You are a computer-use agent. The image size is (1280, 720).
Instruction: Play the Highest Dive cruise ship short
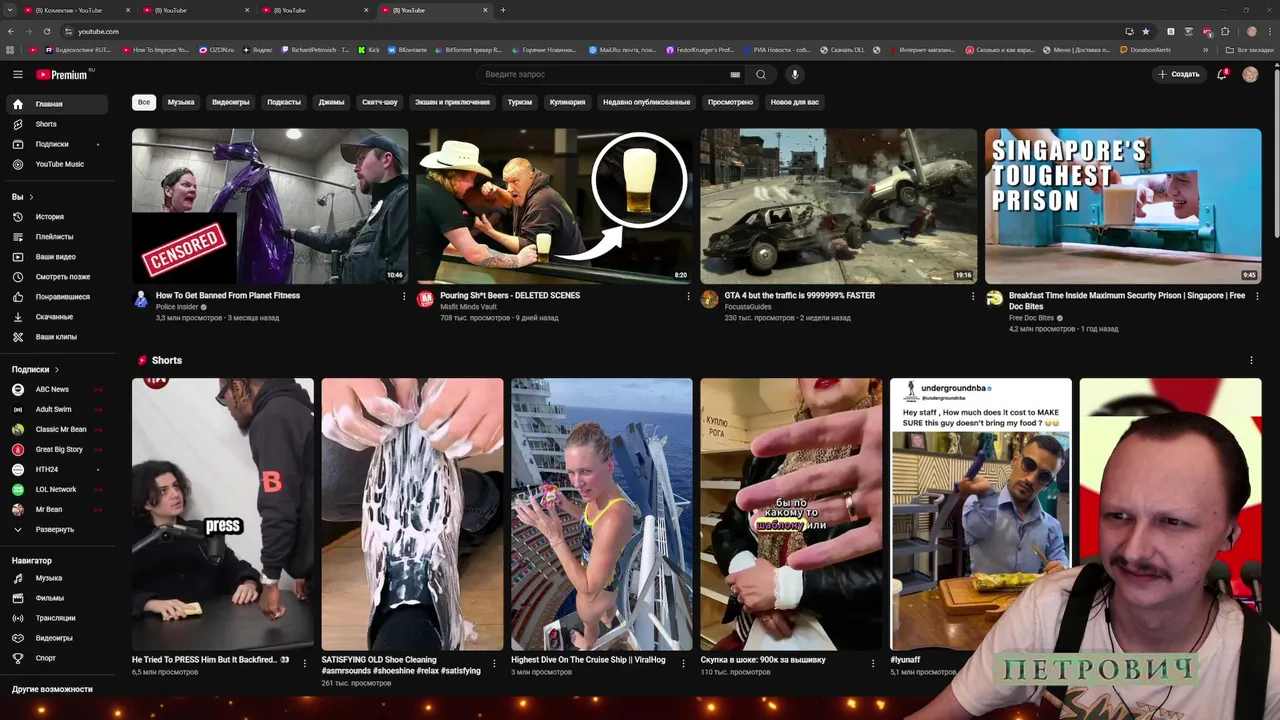pyautogui.click(x=601, y=514)
